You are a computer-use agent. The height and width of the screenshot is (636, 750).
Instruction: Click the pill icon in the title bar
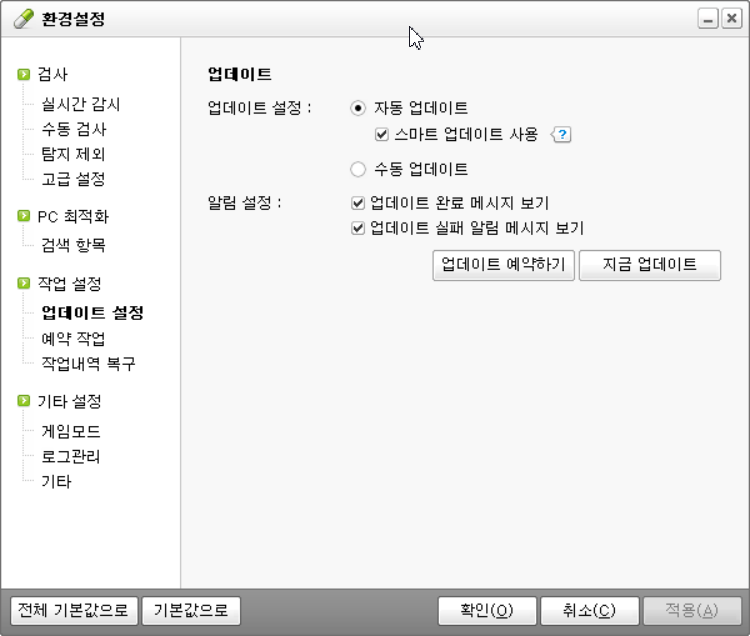23,19
